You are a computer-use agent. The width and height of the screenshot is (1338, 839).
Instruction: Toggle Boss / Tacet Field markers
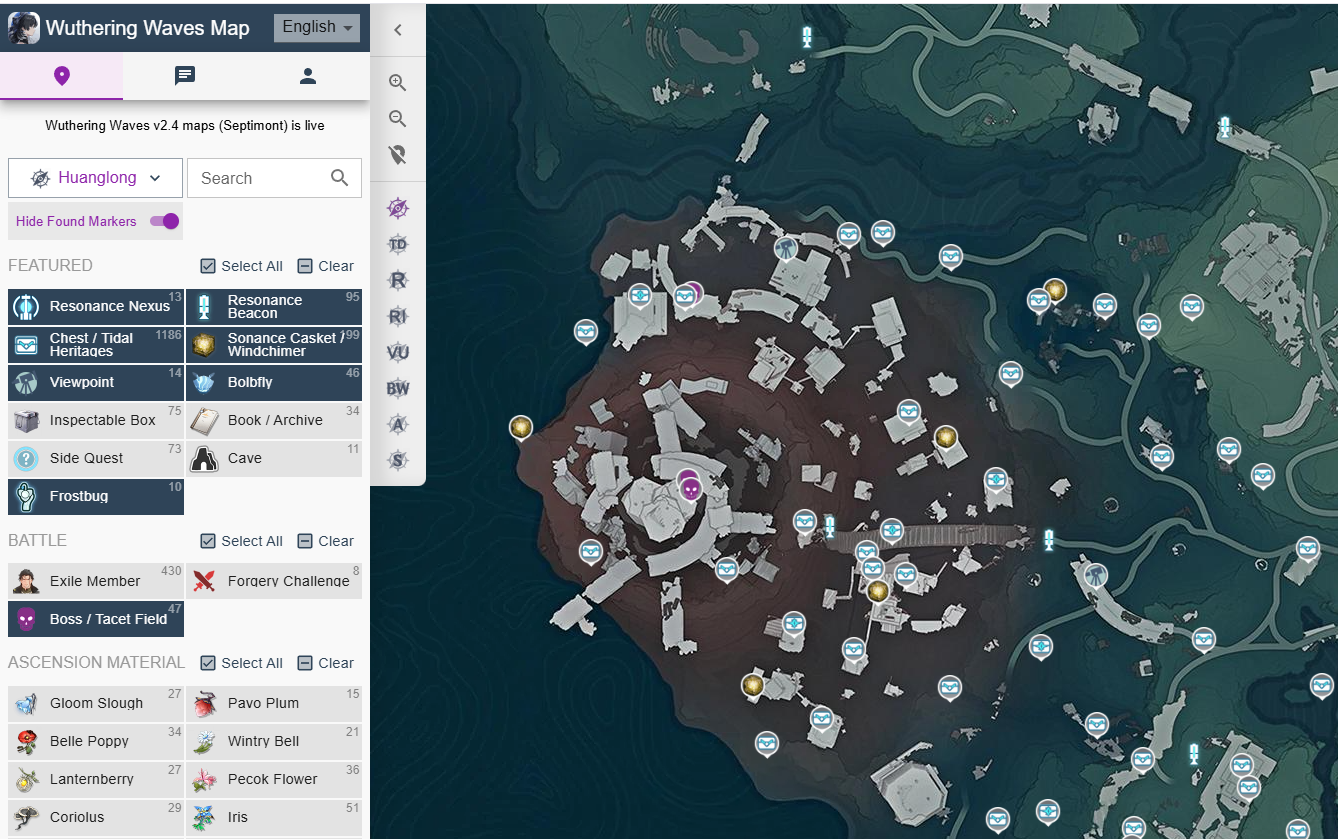pyautogui.click(x=96, y=619)
